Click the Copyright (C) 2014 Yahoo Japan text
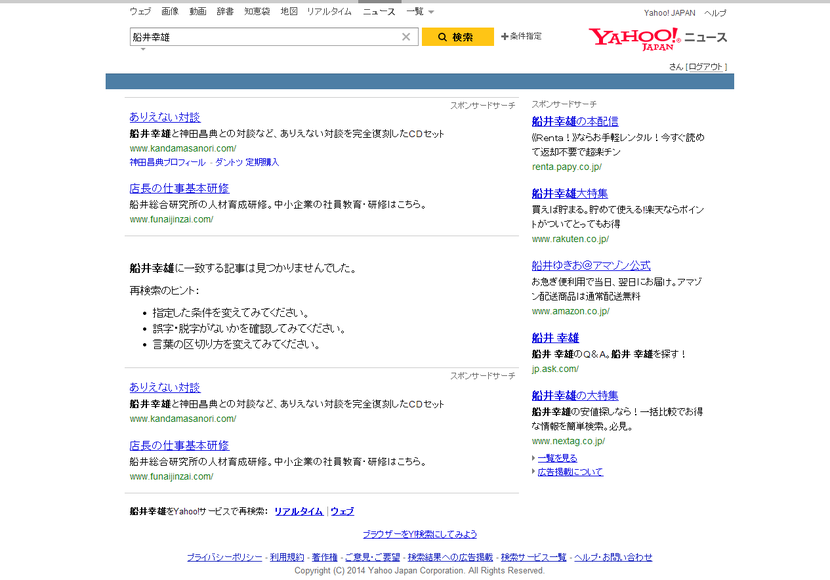Viewport: 830px width, 580px height. click(x=419, y=570)
